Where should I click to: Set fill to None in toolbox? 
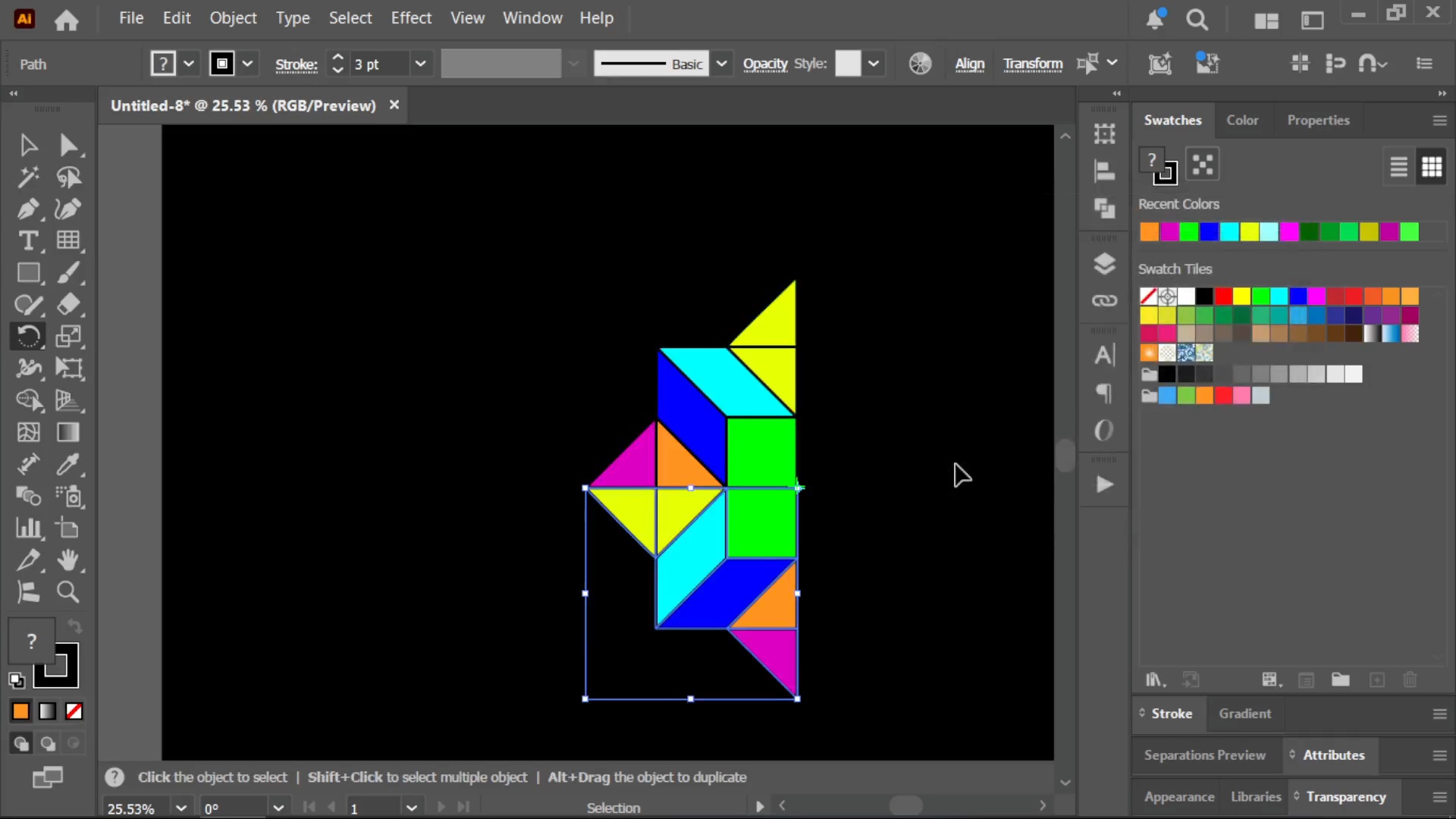click(x=74, y=711)
